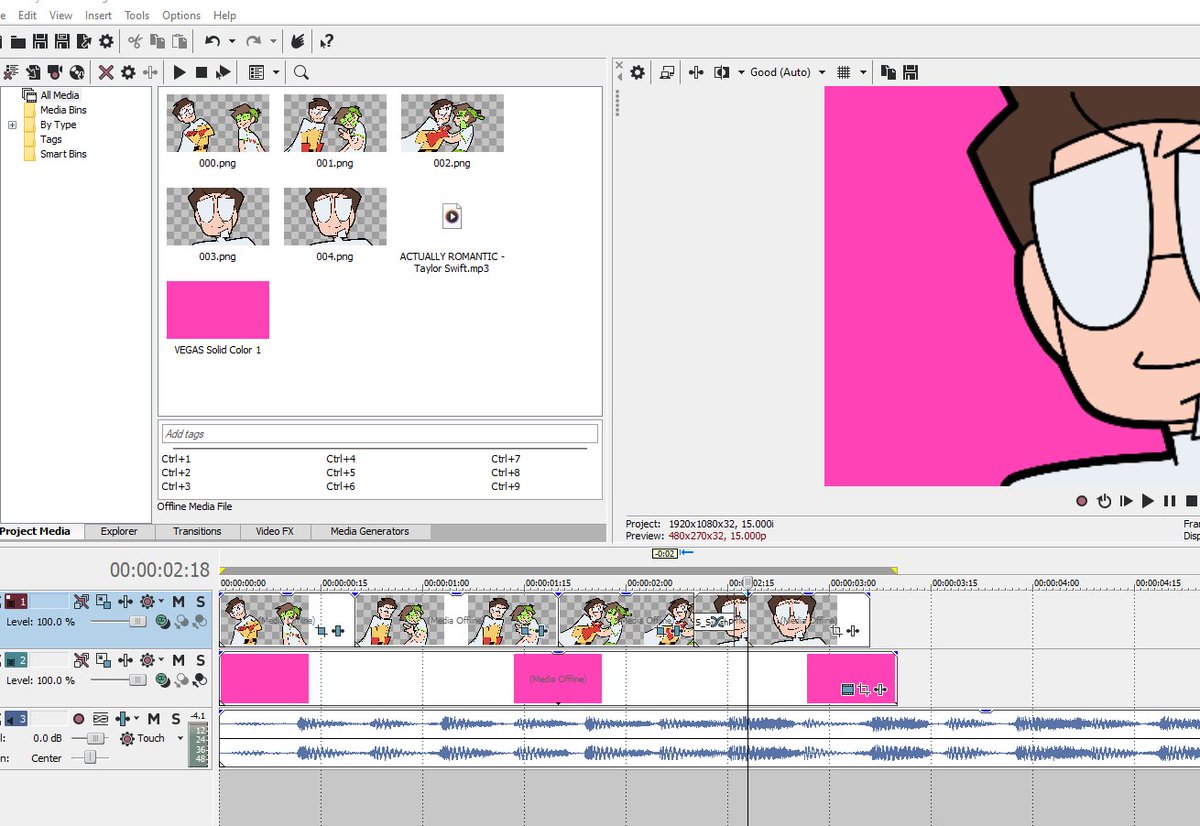
Task: Click the preview Overlays grid icon
Action: pyautogui.click(x=843, y=72)
